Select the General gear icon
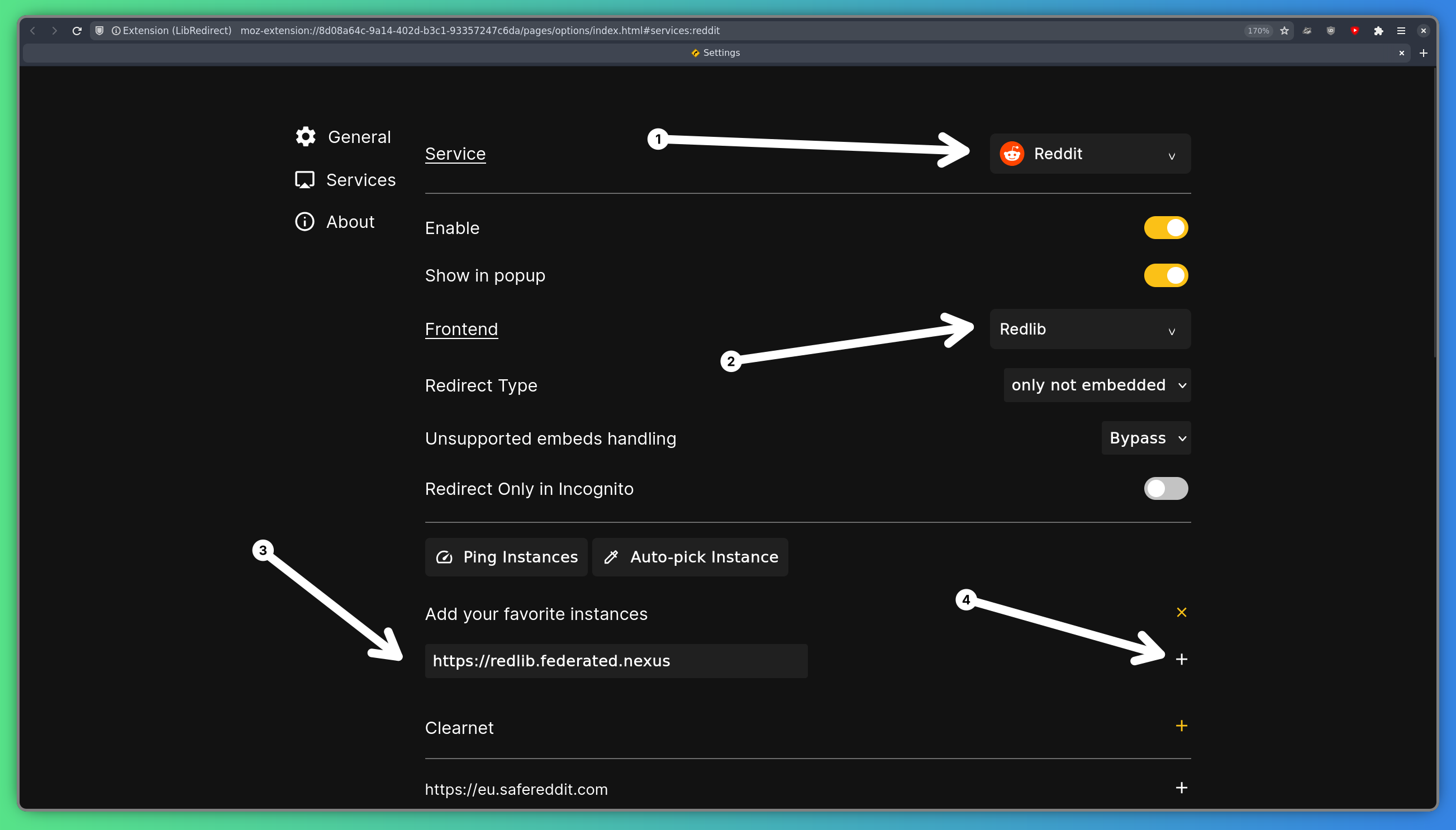This screenshot has width=1456, height=830. tap(304, 136)
